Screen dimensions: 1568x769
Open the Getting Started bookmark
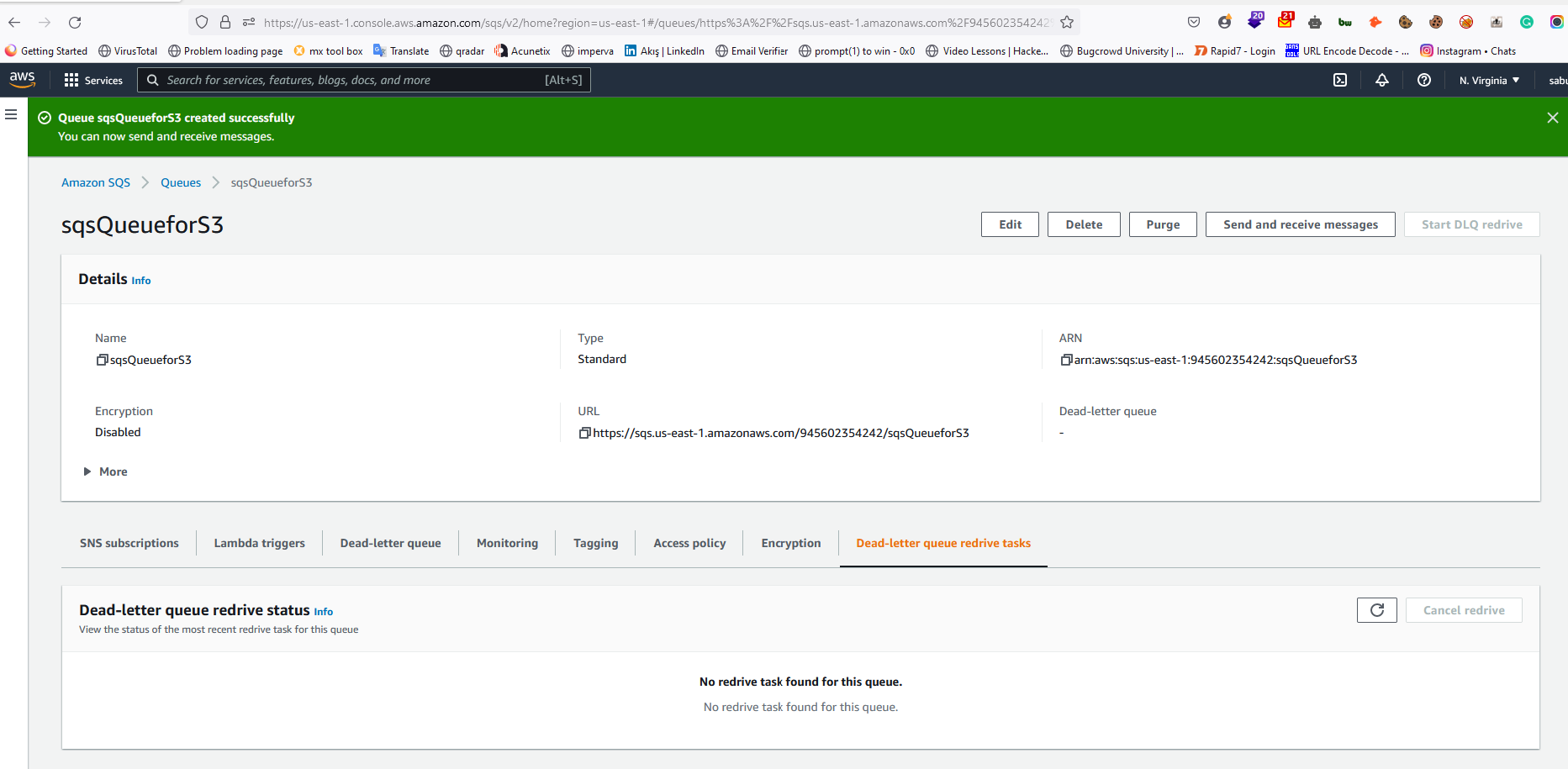tap(46, 51)
